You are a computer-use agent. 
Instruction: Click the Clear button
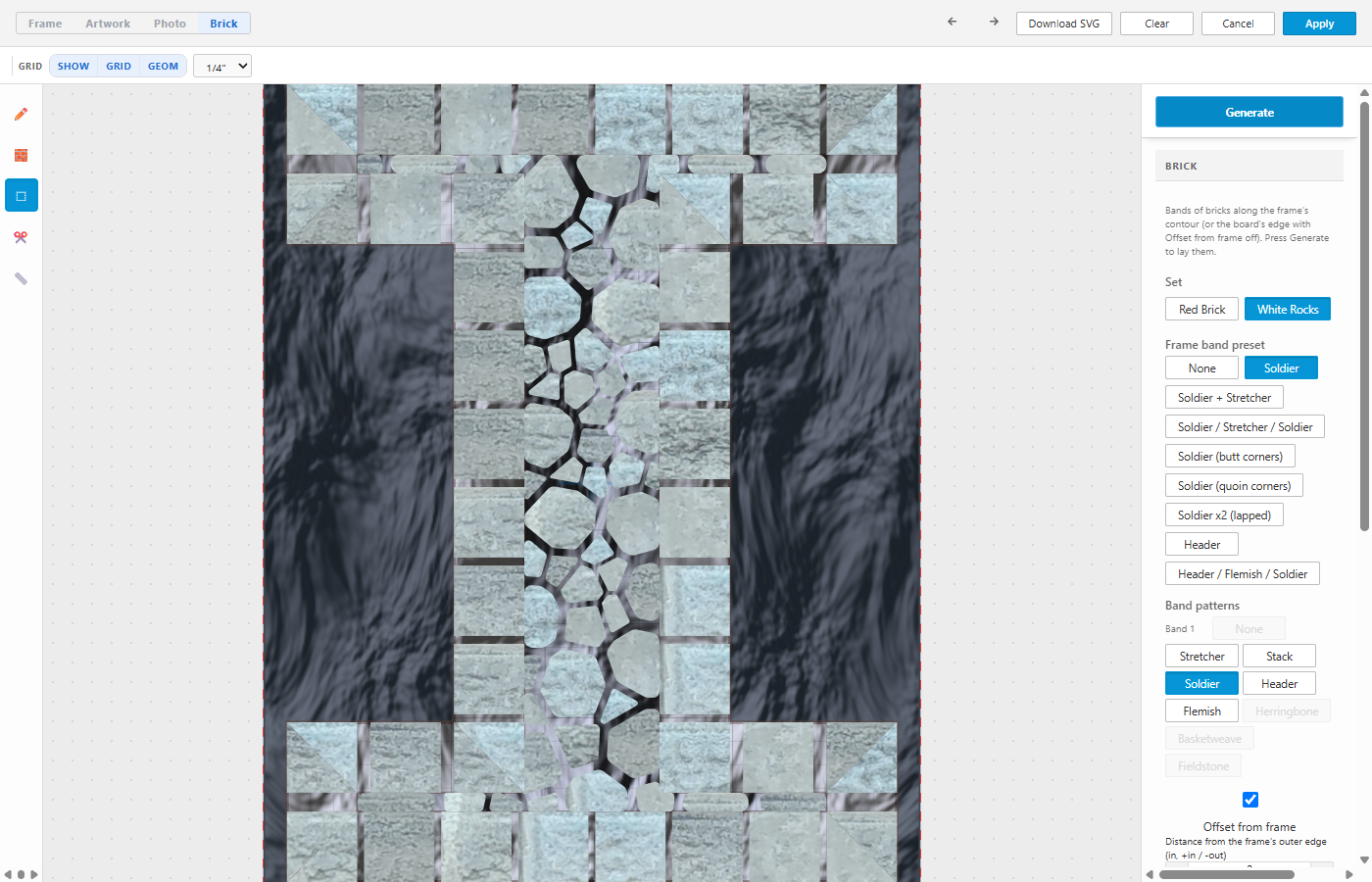1156,24
